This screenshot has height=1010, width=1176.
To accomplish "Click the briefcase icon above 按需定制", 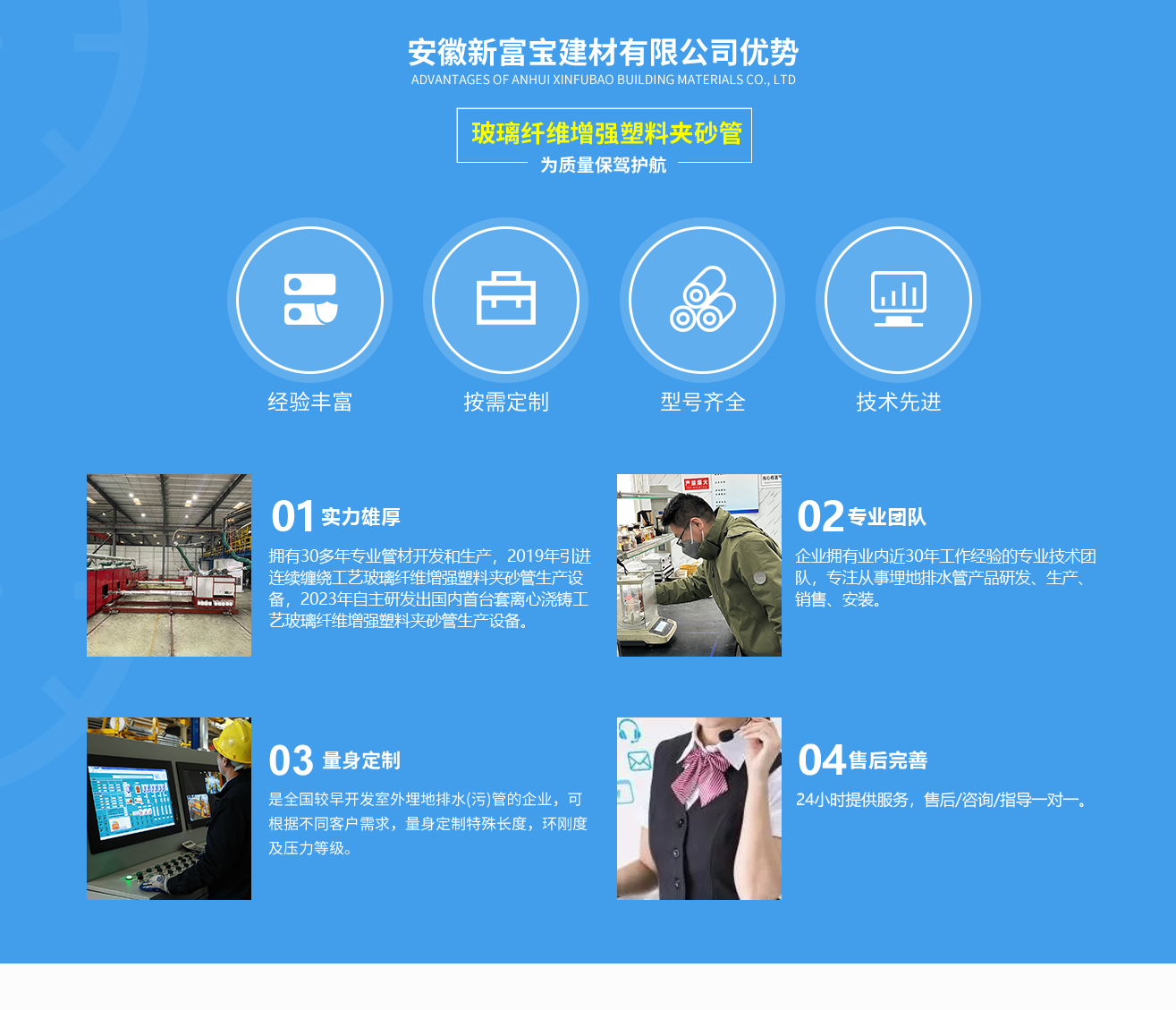I will [x=505, y=298].
